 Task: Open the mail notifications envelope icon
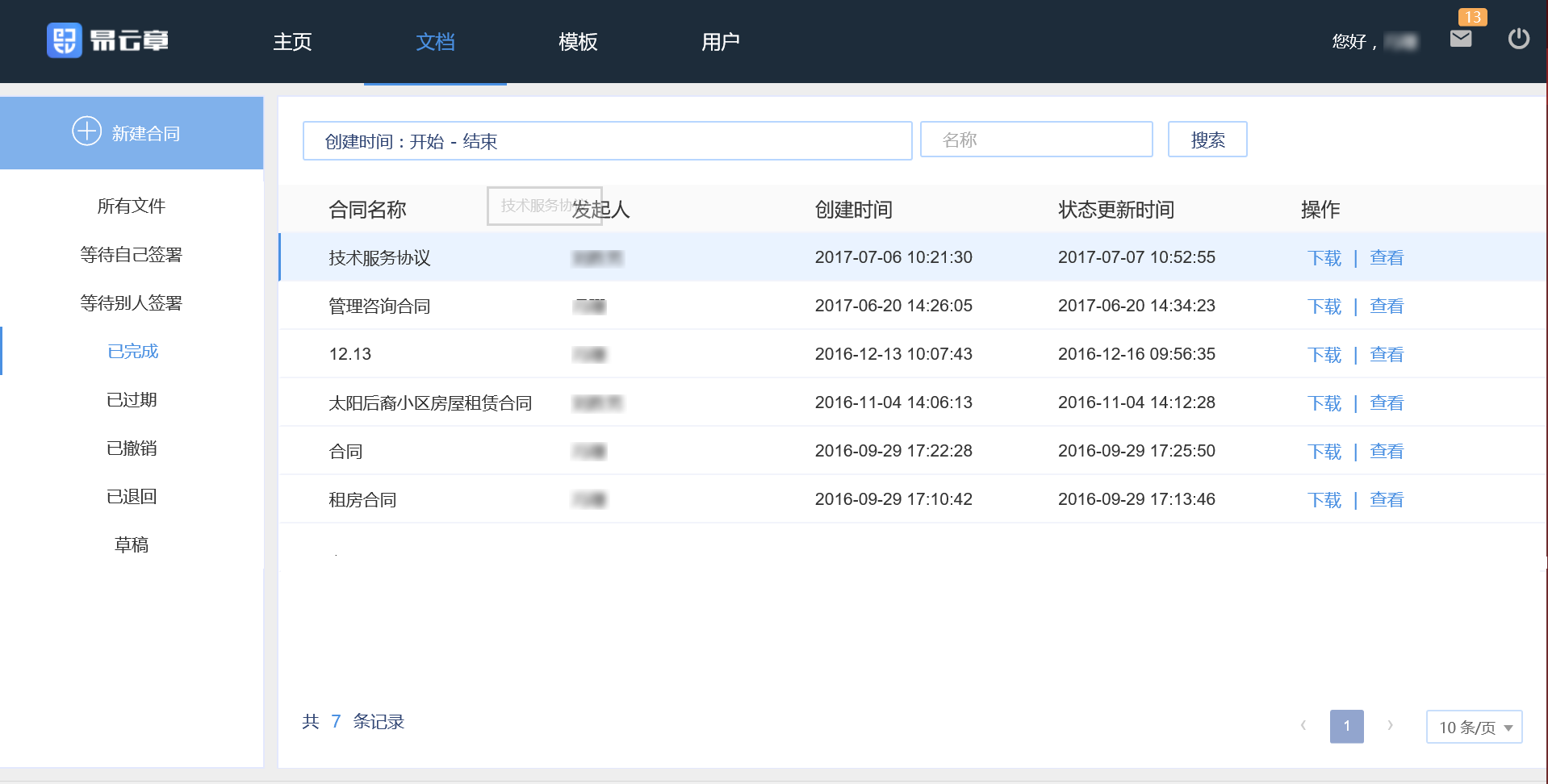click(1460, 39)
